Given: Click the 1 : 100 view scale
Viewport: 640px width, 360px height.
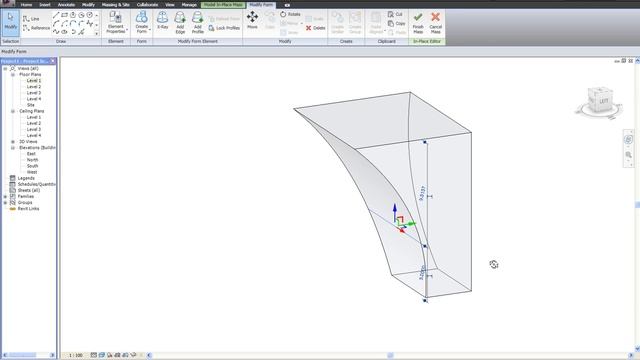Looking at the screenshot, I should click(x=75, y=356).
